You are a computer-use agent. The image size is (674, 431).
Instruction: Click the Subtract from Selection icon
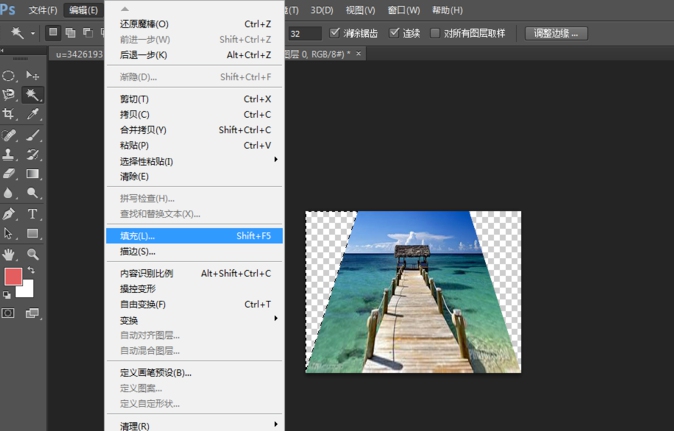pos(87,33)
